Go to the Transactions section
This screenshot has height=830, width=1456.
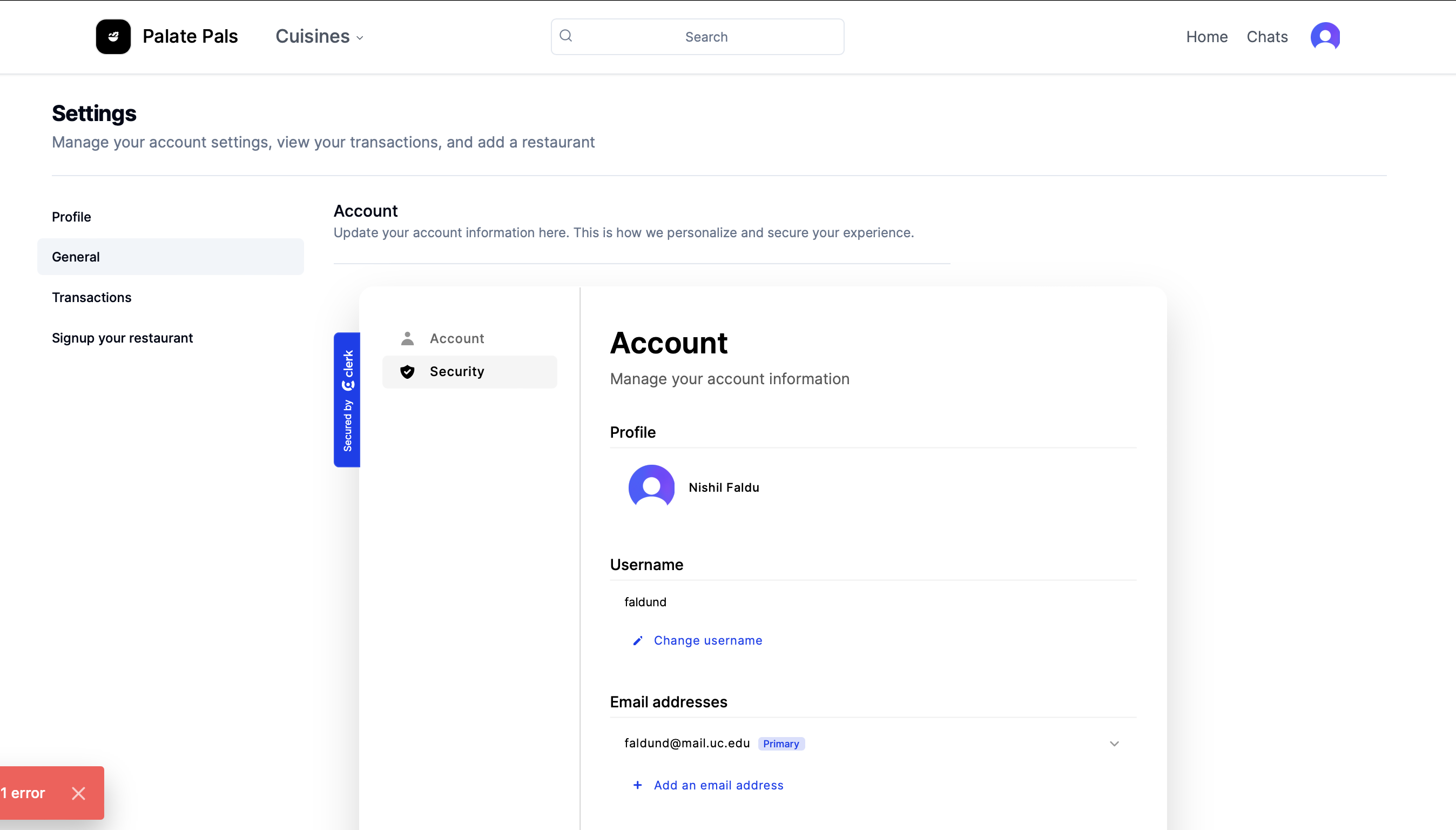coord(92,298)
